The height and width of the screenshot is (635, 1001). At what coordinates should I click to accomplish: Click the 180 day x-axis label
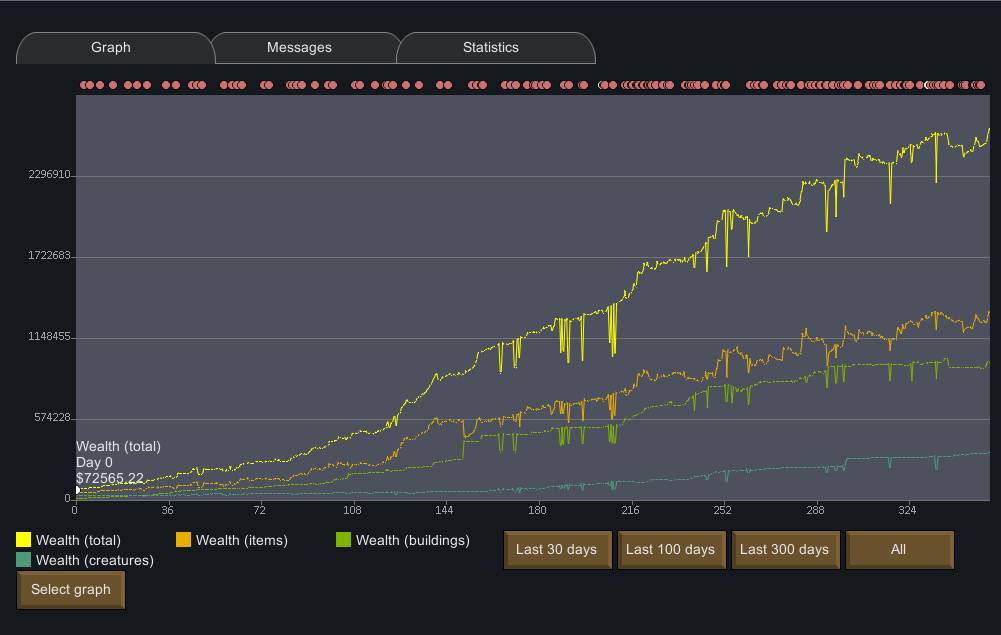coord(538,510)
